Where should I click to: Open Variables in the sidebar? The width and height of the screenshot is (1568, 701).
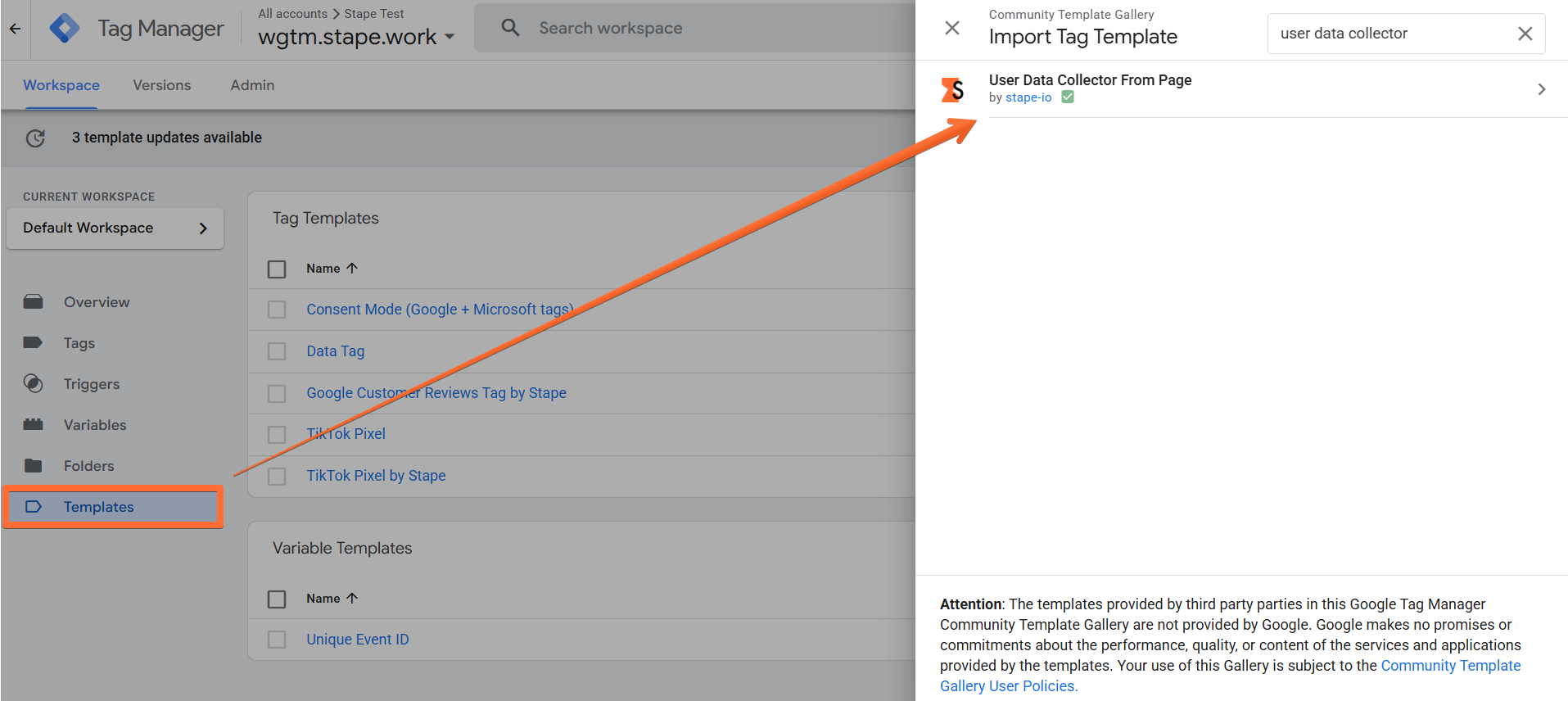tap(95, 425)
